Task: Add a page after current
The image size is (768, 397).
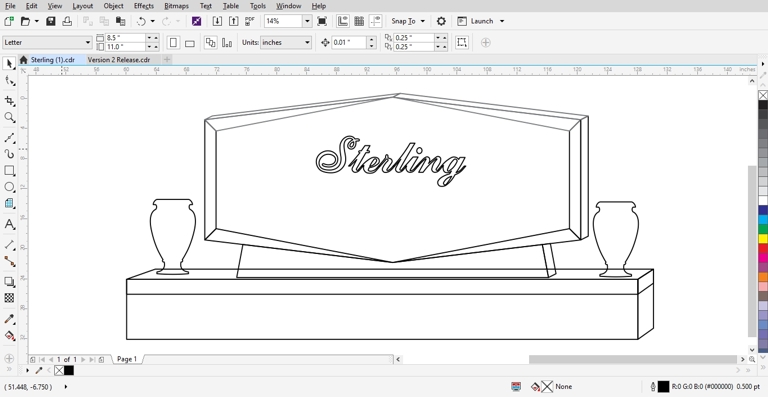Action: coord(101,359)
